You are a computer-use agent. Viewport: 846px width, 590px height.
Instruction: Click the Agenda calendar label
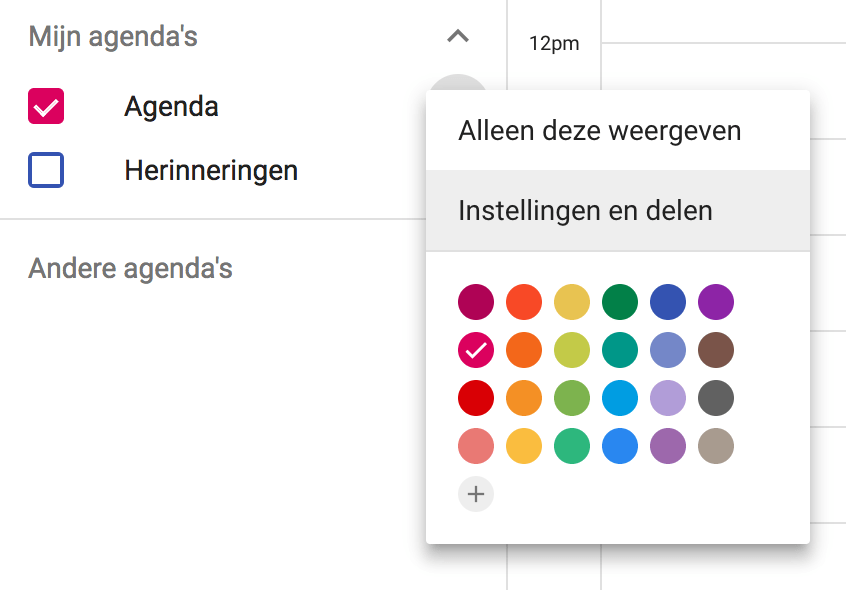pyautogui.click(x=171, y=106)
